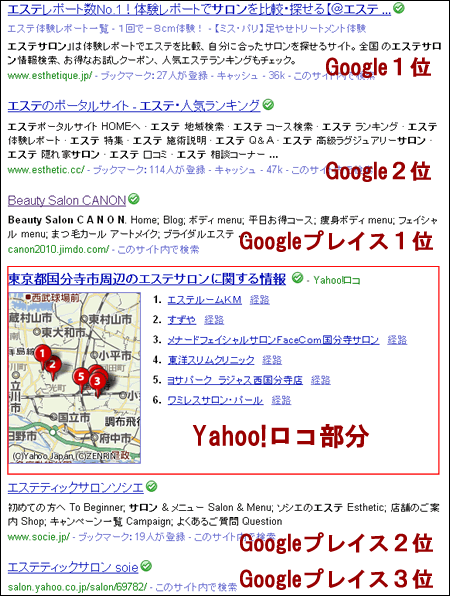Open the キャッシュ link next to 36k
This screenshot has height=596, width=450.
[x=238, y=75]
